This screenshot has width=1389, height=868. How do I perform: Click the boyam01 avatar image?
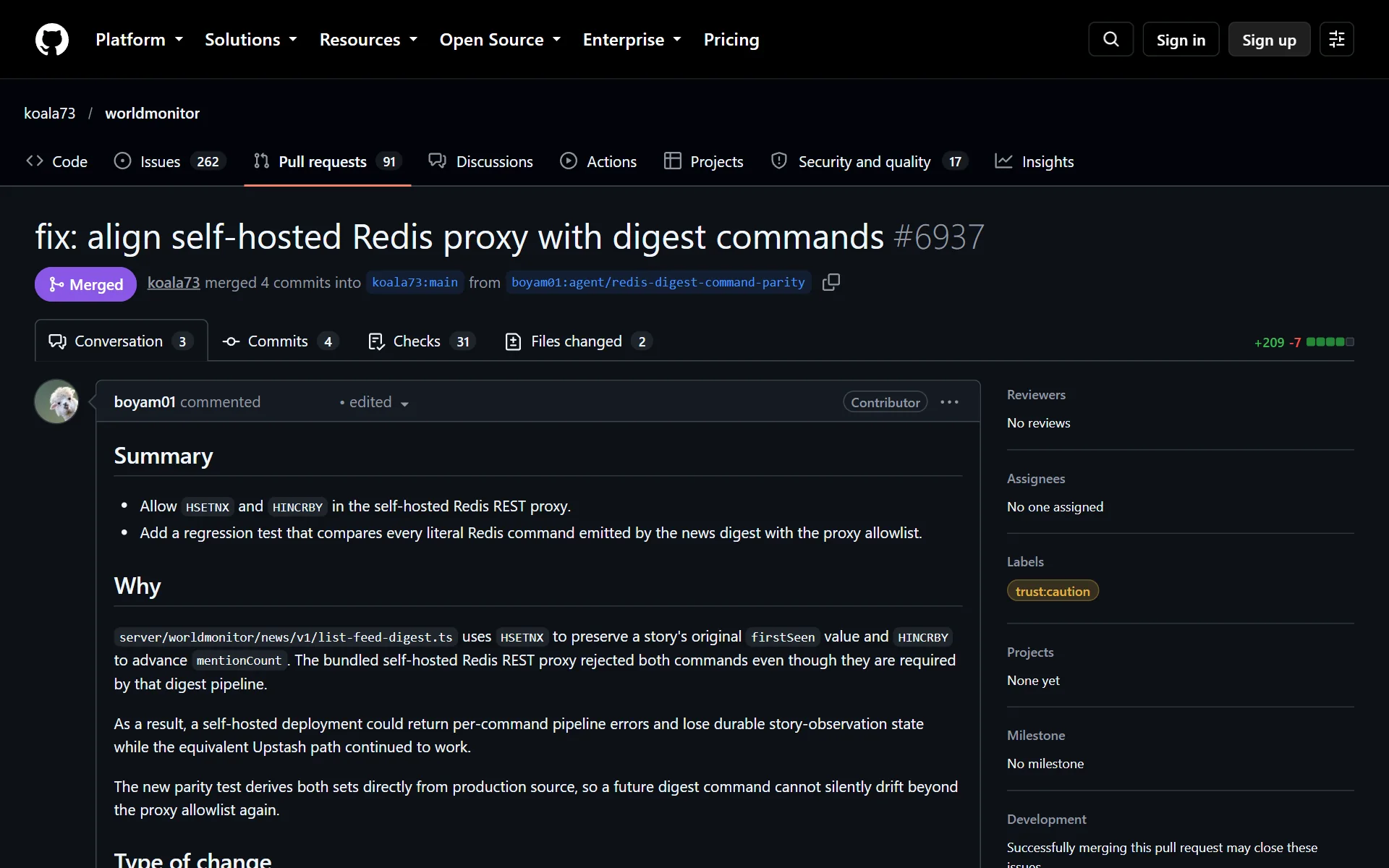pos(56,401)
